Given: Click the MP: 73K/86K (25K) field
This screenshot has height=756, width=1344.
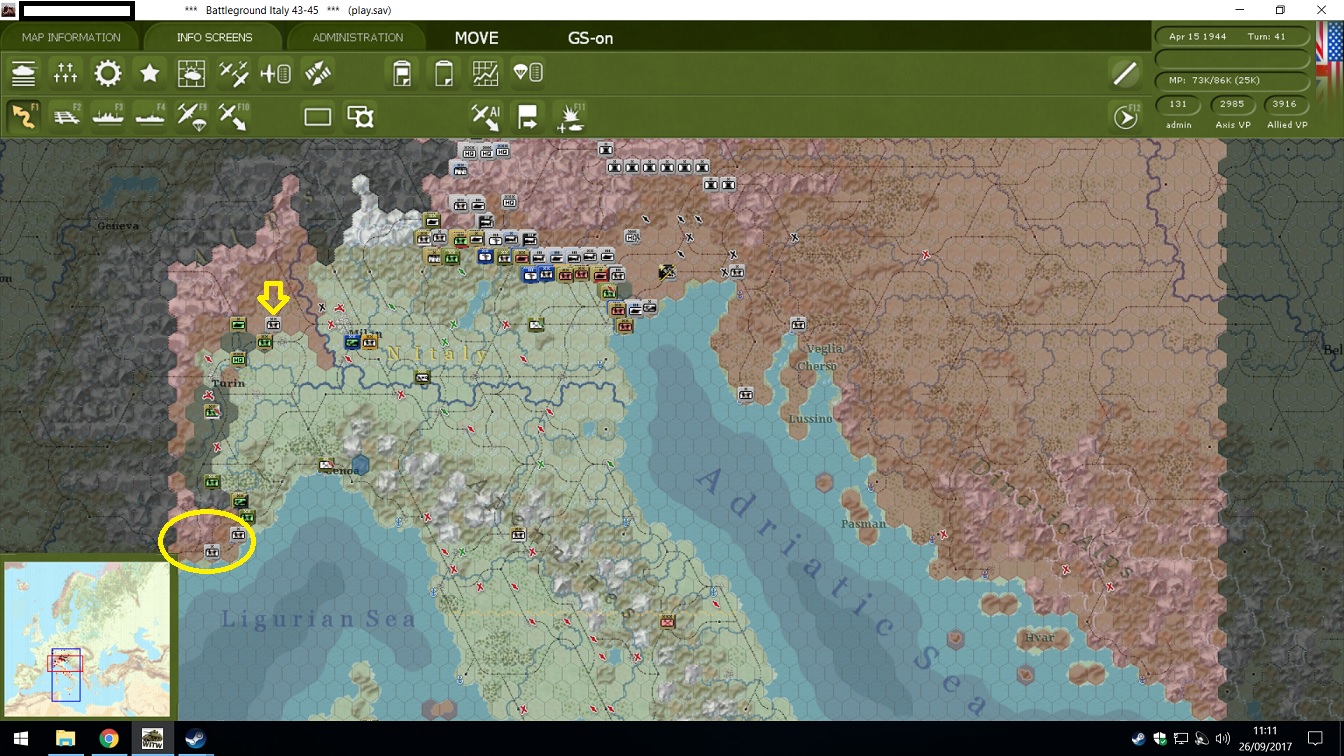Looking at the screenshot, I should (1233, 80).
